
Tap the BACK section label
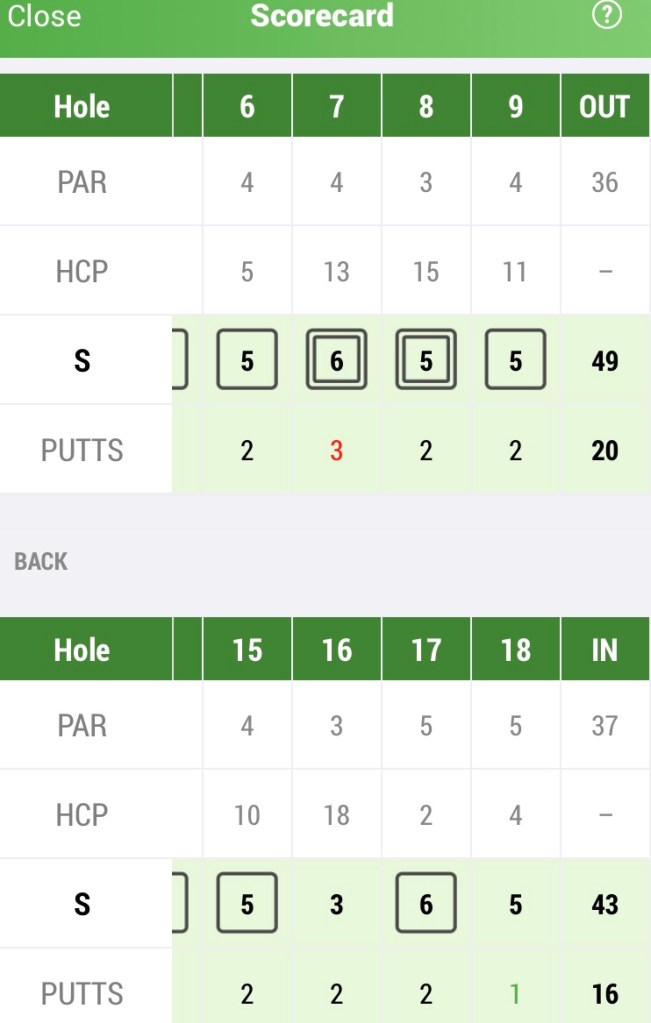[x=41, y=562]
